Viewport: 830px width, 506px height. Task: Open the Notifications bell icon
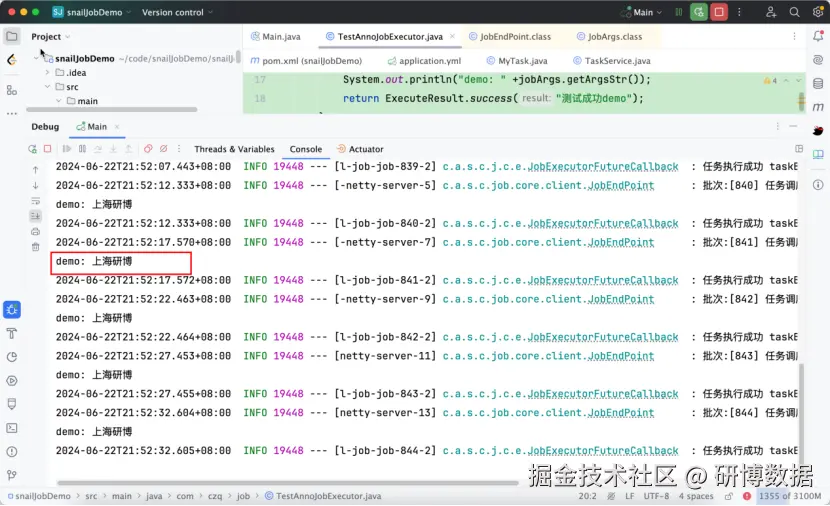click(818, 36)
